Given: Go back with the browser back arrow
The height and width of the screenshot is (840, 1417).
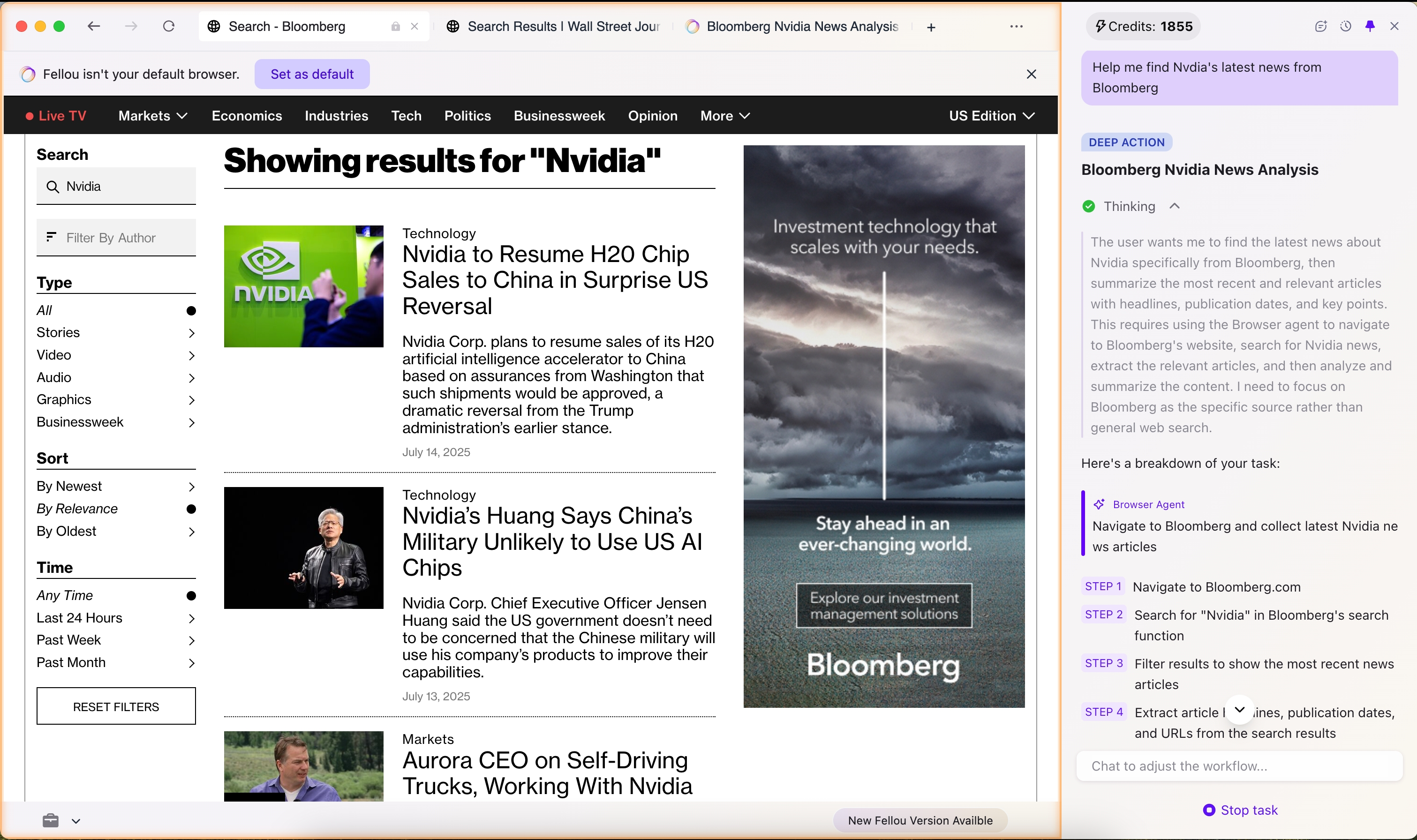Looking at the screenshot, I should pos(94,26).
